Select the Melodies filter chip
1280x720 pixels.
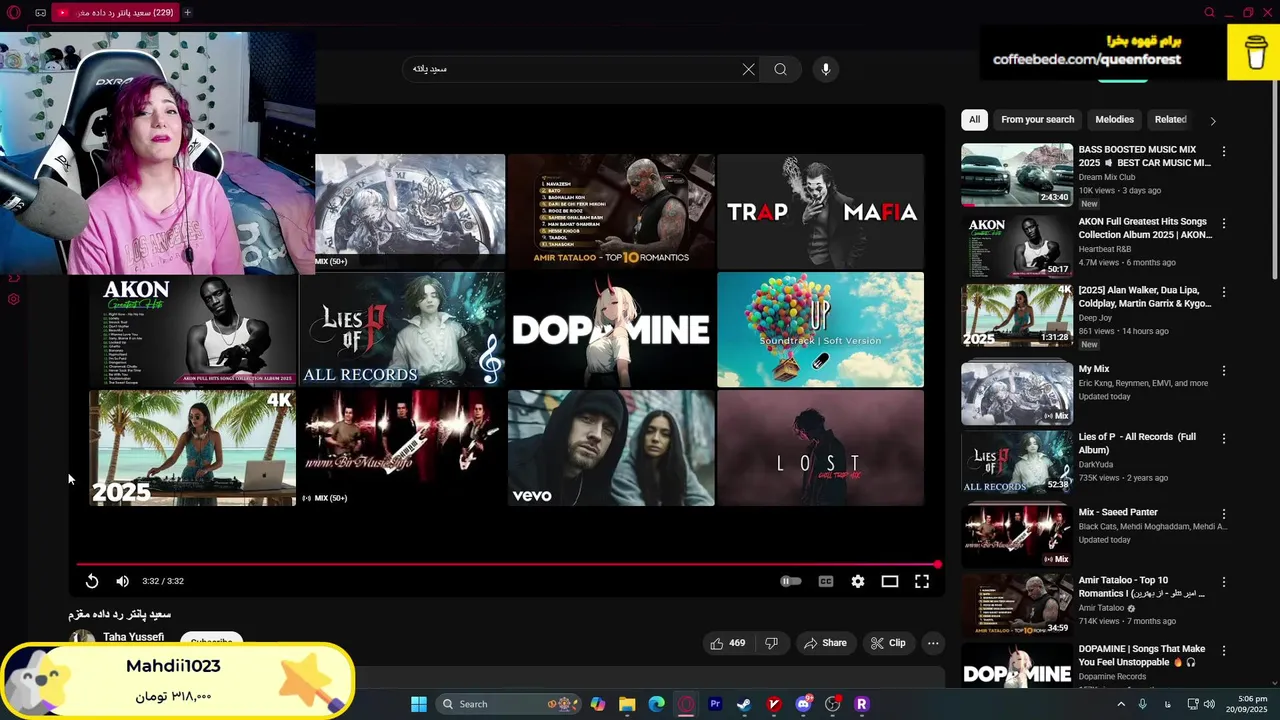pyautogui.click(x=1114, y=119)
